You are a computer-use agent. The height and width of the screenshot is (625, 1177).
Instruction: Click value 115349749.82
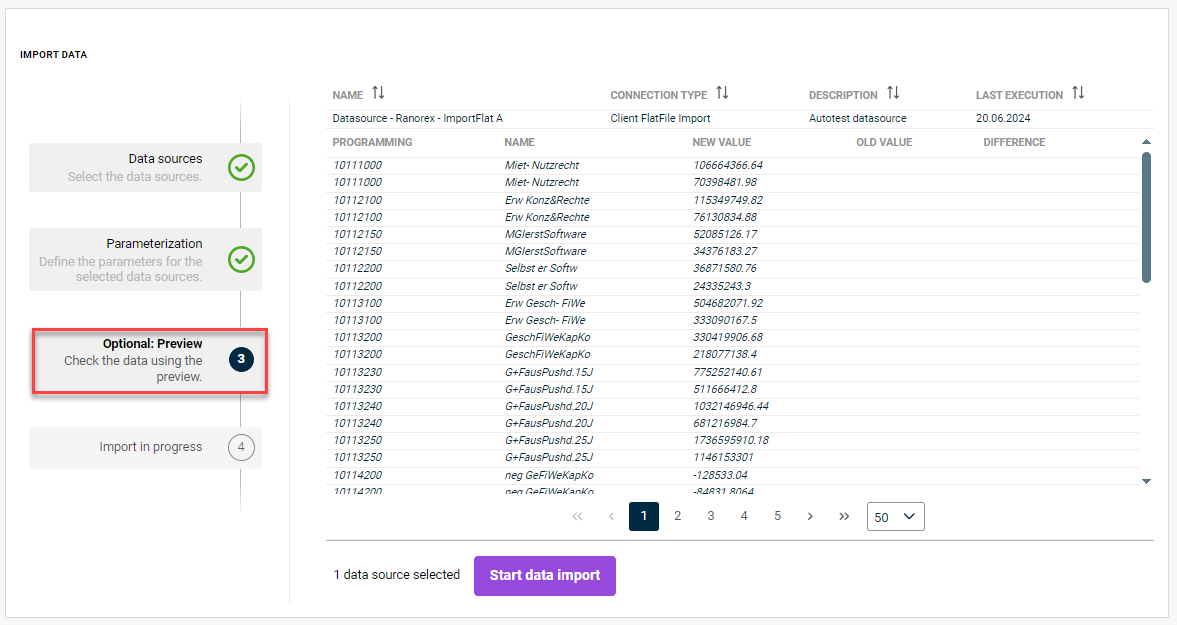(x=728, y=200)
